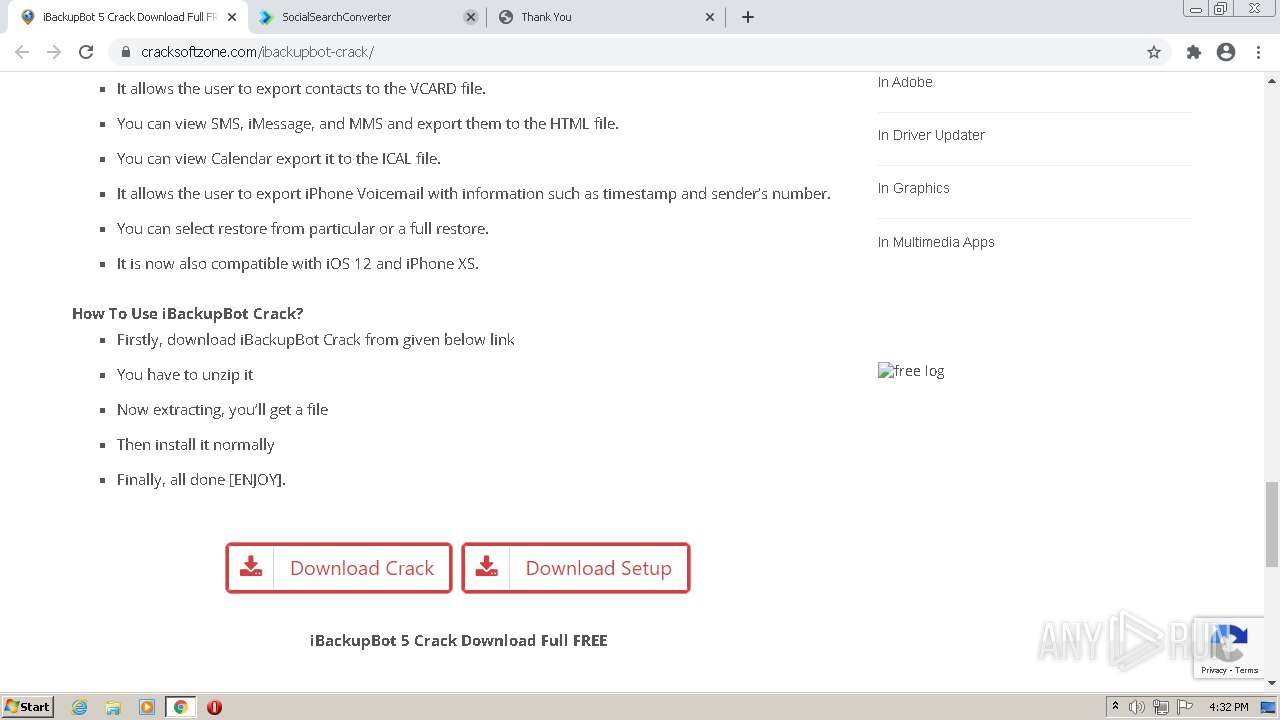The width and height of the screenshot is (1280, 720).
Task: Open the In Adobe category link
Action: [x=905, y=82]
